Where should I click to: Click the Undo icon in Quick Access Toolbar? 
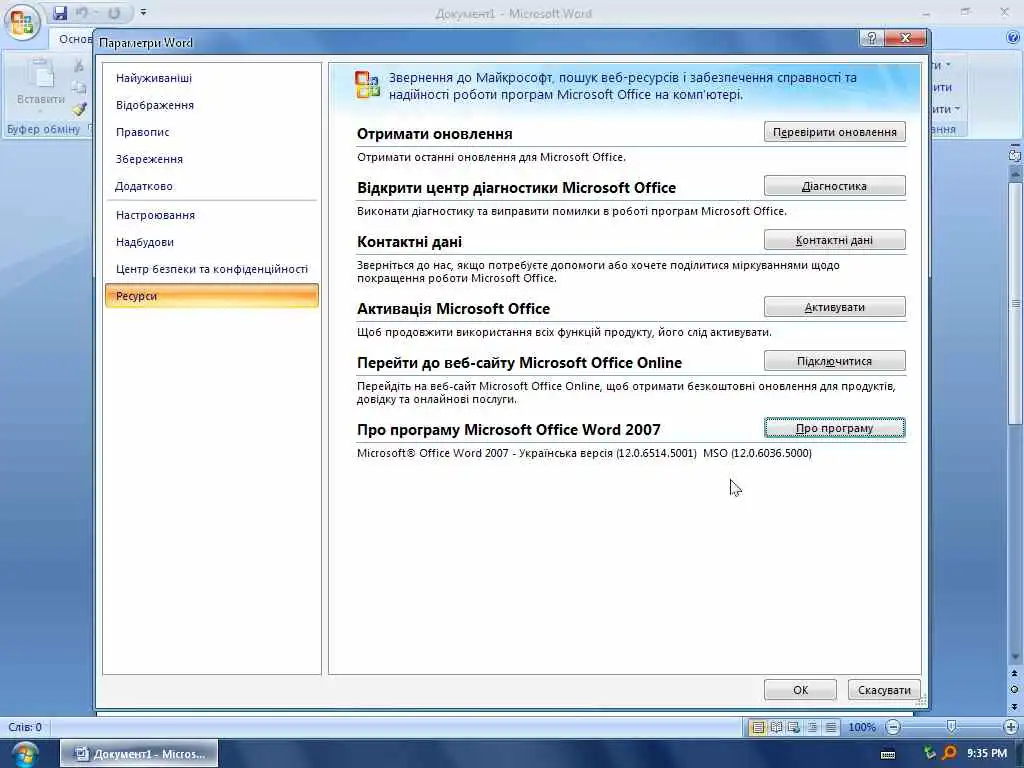coord(82,12)
